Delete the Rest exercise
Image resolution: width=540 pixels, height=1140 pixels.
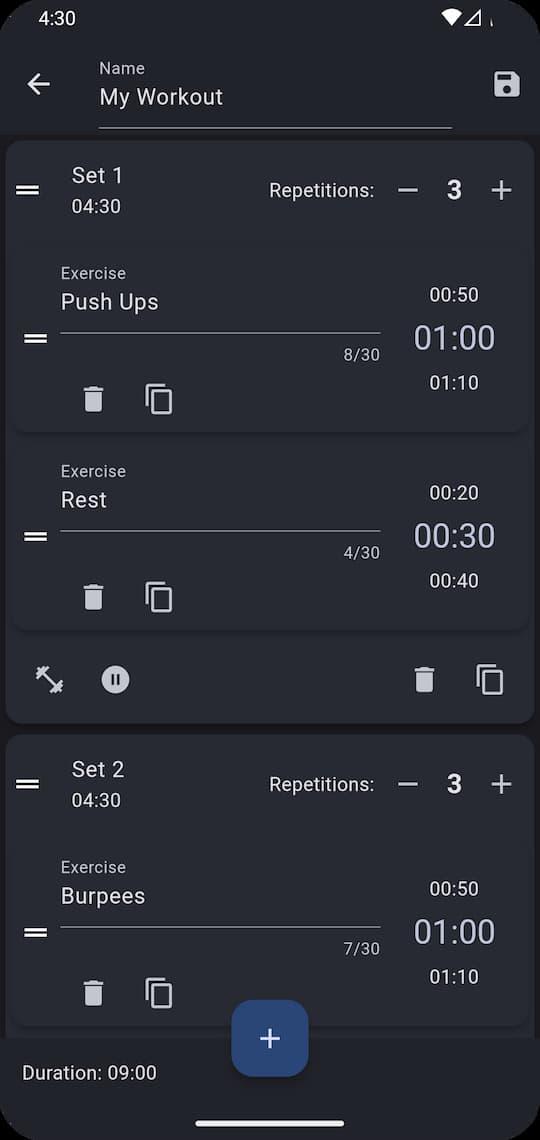(94, 598)
